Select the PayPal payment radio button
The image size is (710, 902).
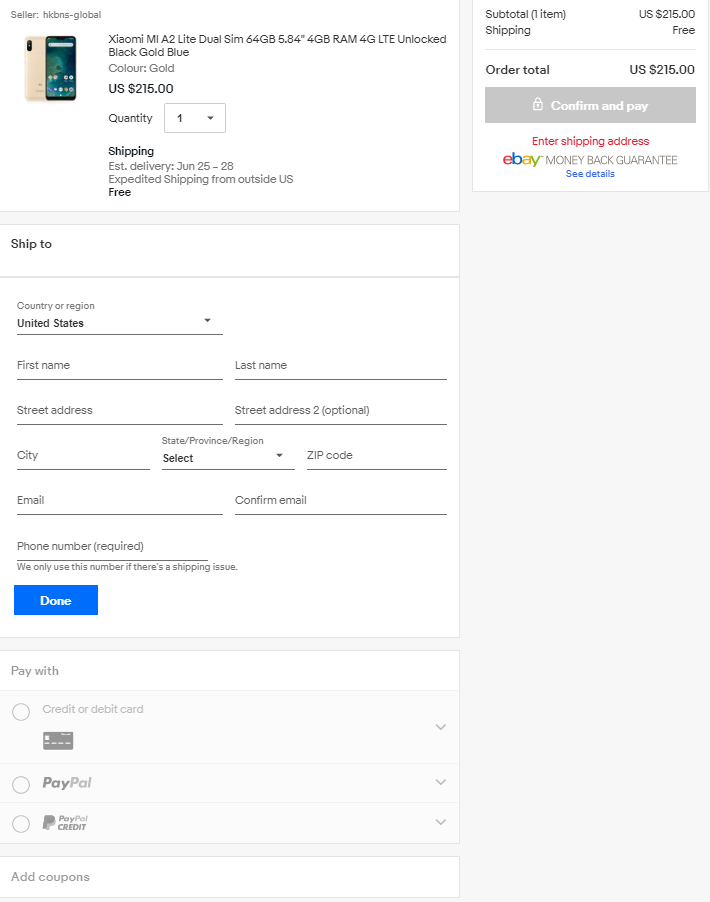click(x=21, y=785)
